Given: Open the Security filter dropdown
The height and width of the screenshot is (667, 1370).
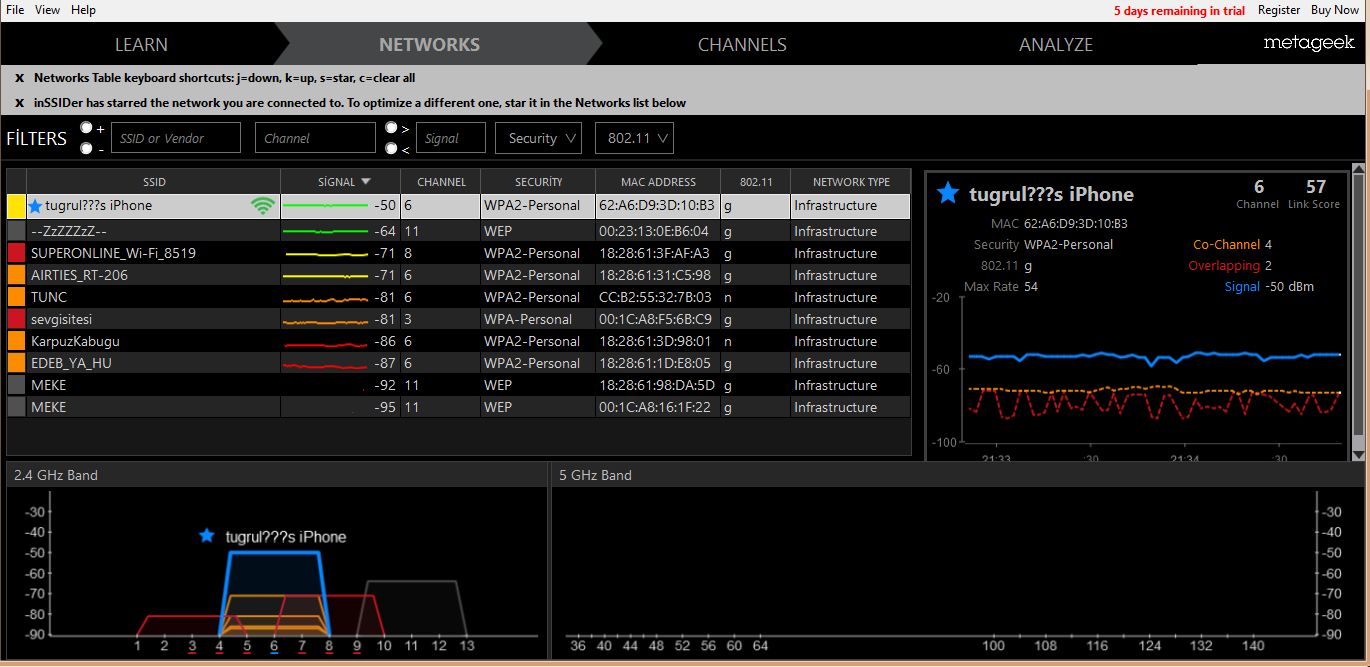Looking at the screenshot, I should coord(538,138).
